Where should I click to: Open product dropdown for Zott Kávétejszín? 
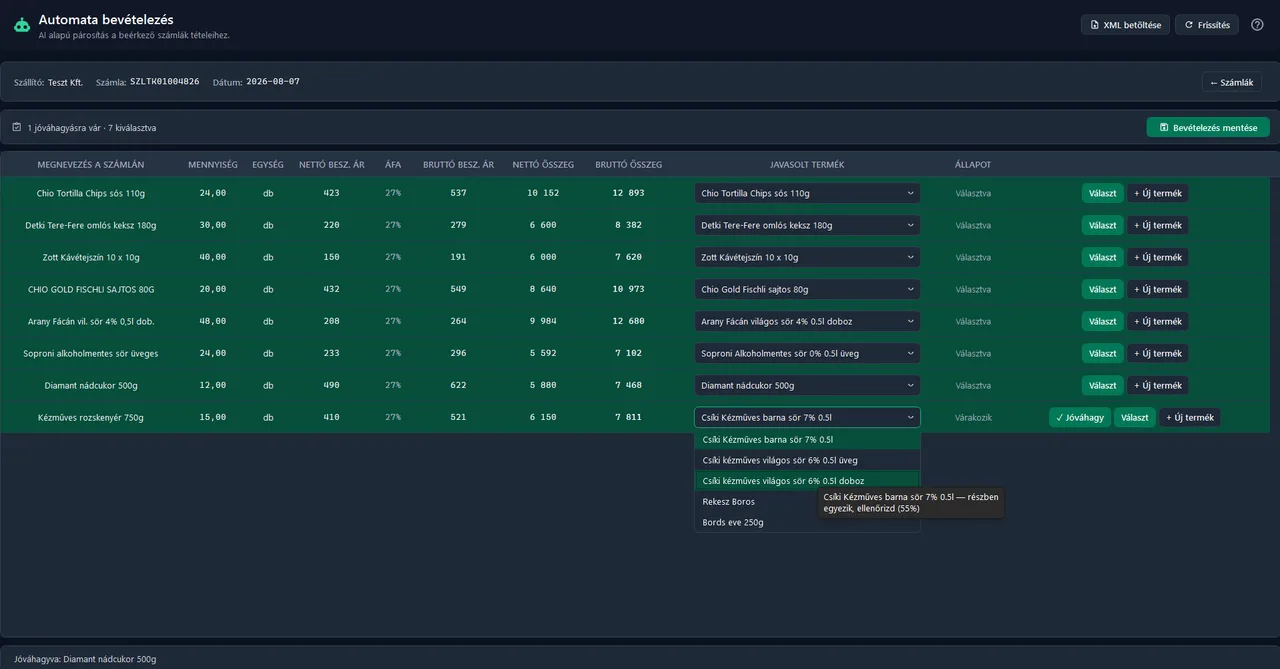(x=807, y=257)
